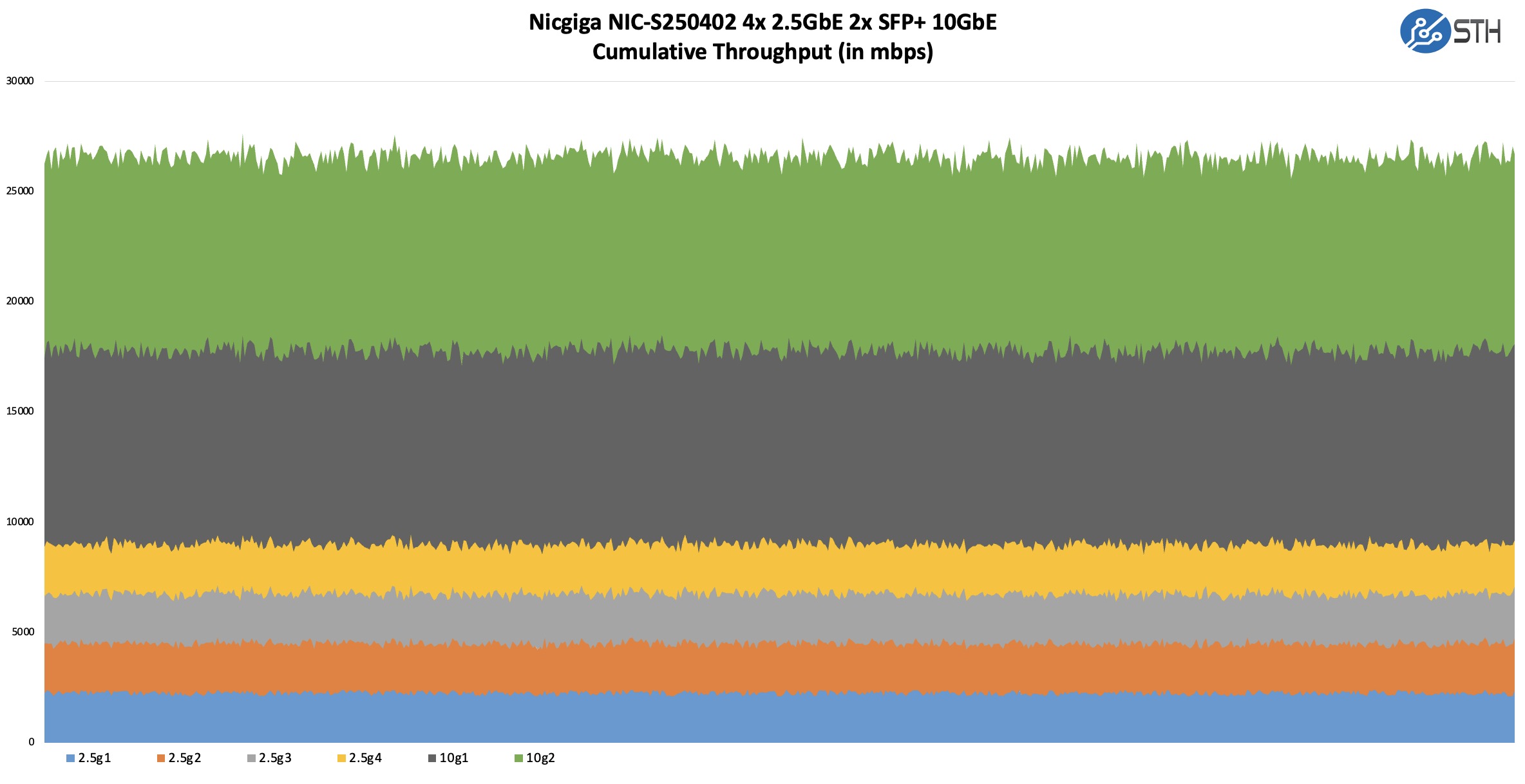Click the yellow 2.5g4 legend swatch

point(341,758)
